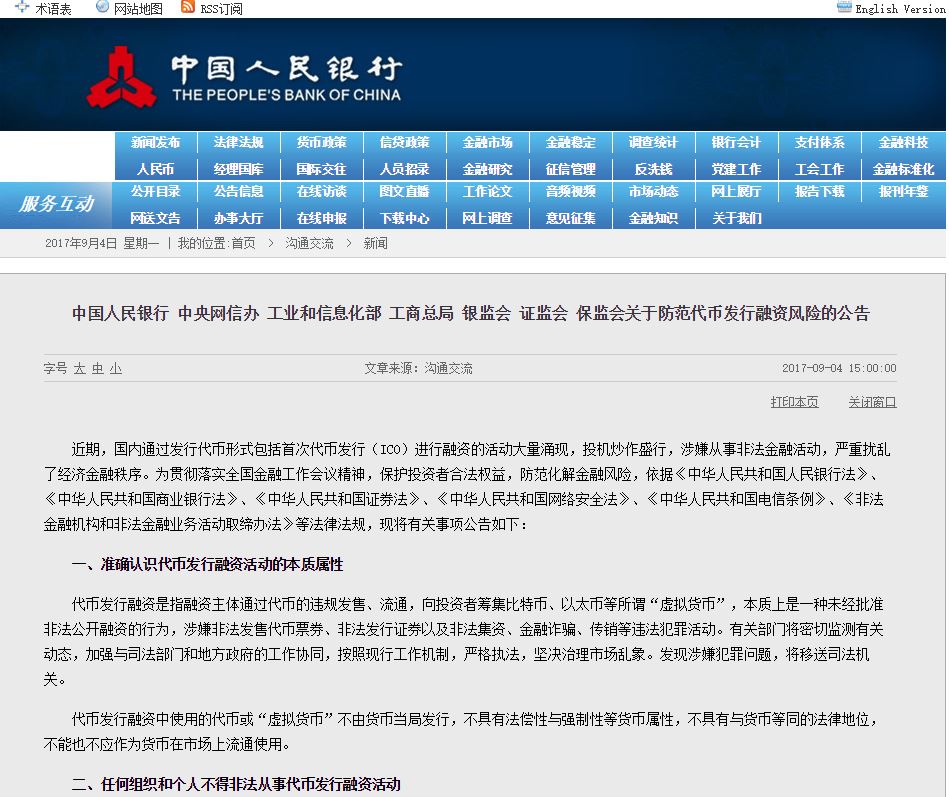Click the orange RSS feed icon

coord(188,7)
